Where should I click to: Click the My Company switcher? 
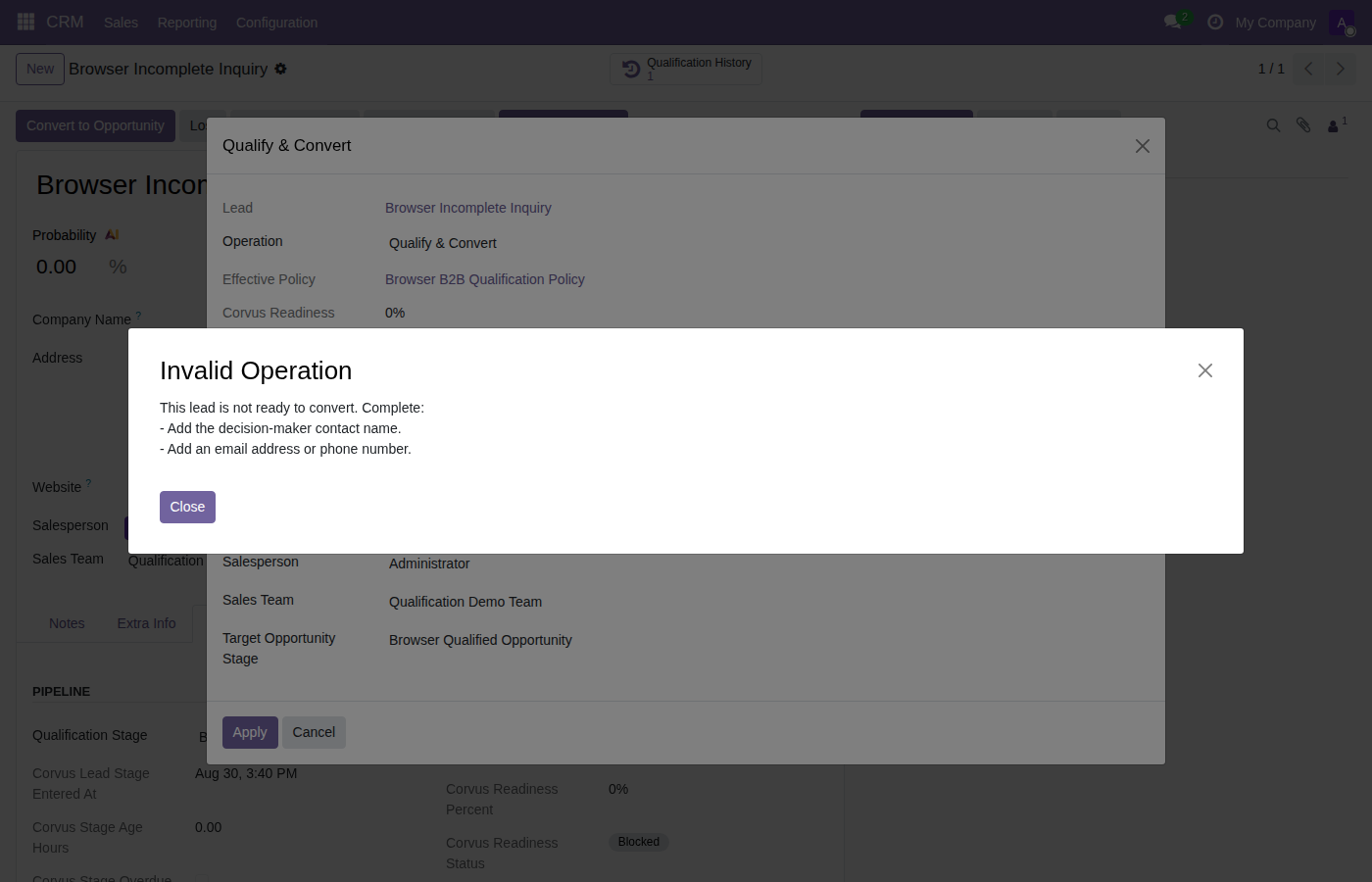click(1275, 23)
